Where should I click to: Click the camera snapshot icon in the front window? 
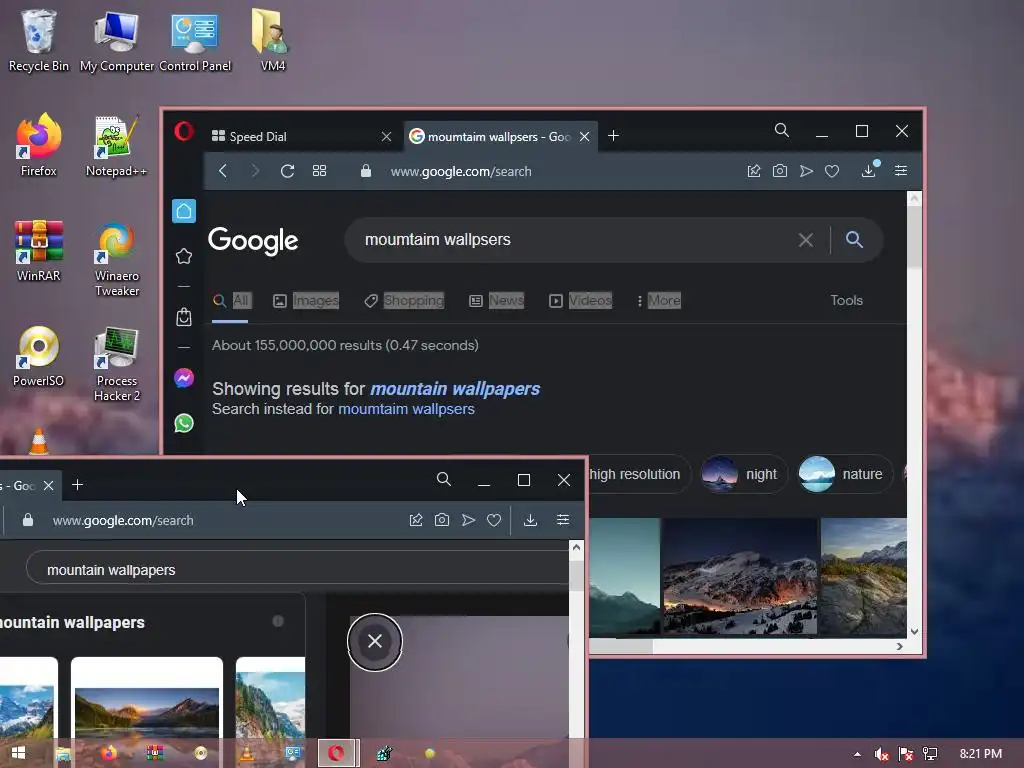click(442, 520)
